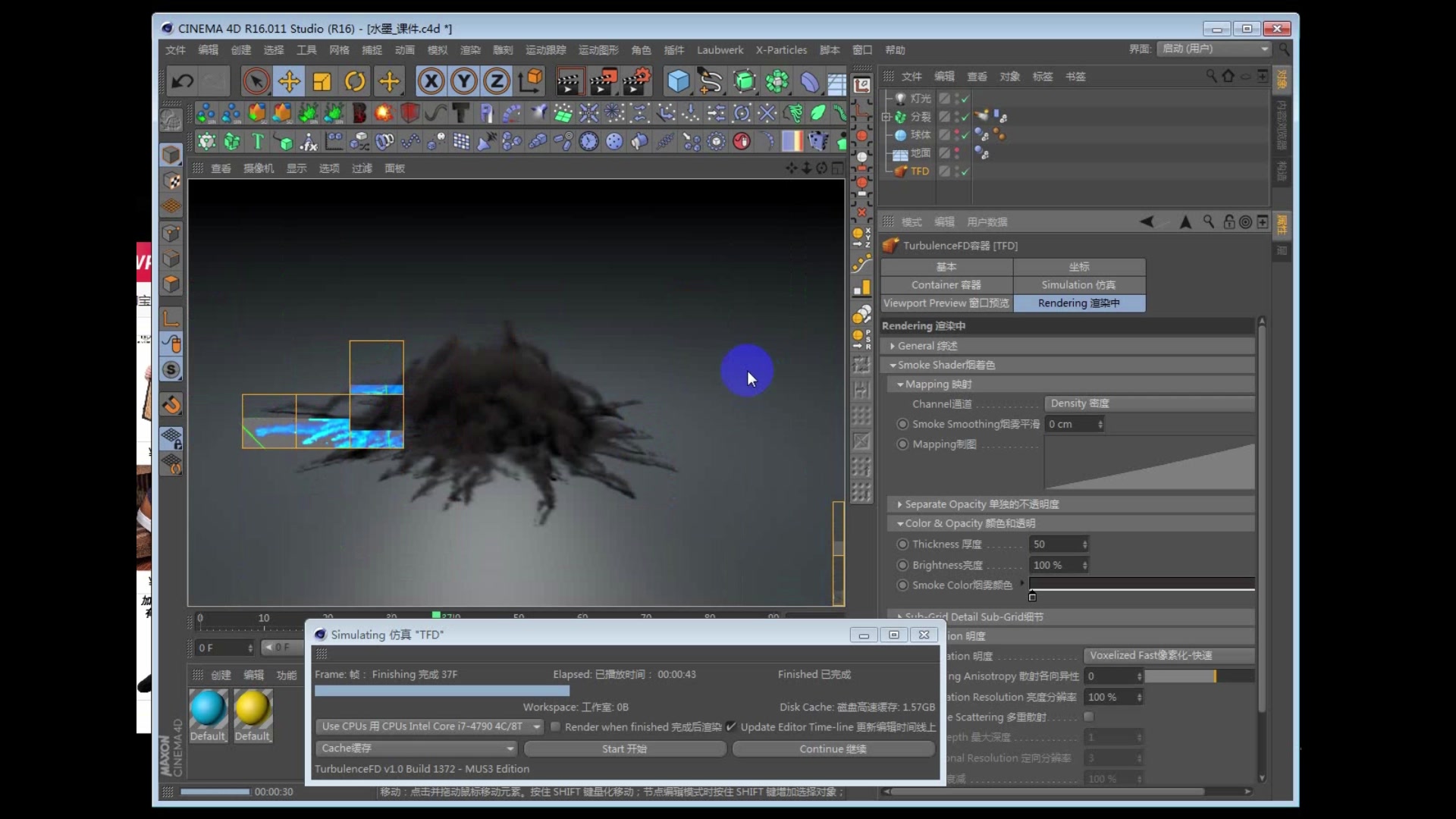Select the TFD object in the Object Manager
The width and height of the screenshot is (1456, 819).
919,171
